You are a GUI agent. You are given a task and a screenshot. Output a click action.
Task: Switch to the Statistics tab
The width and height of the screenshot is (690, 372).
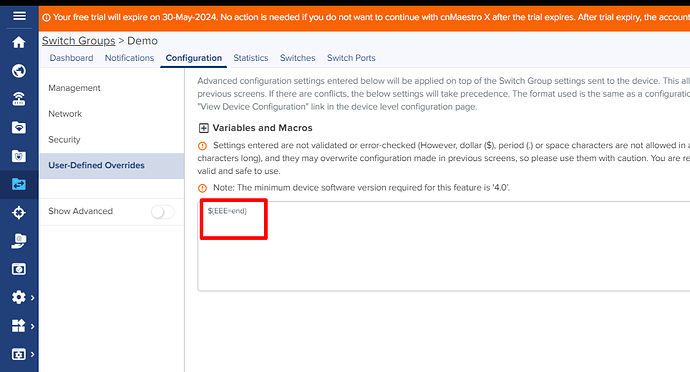click(x=251, y=58)
